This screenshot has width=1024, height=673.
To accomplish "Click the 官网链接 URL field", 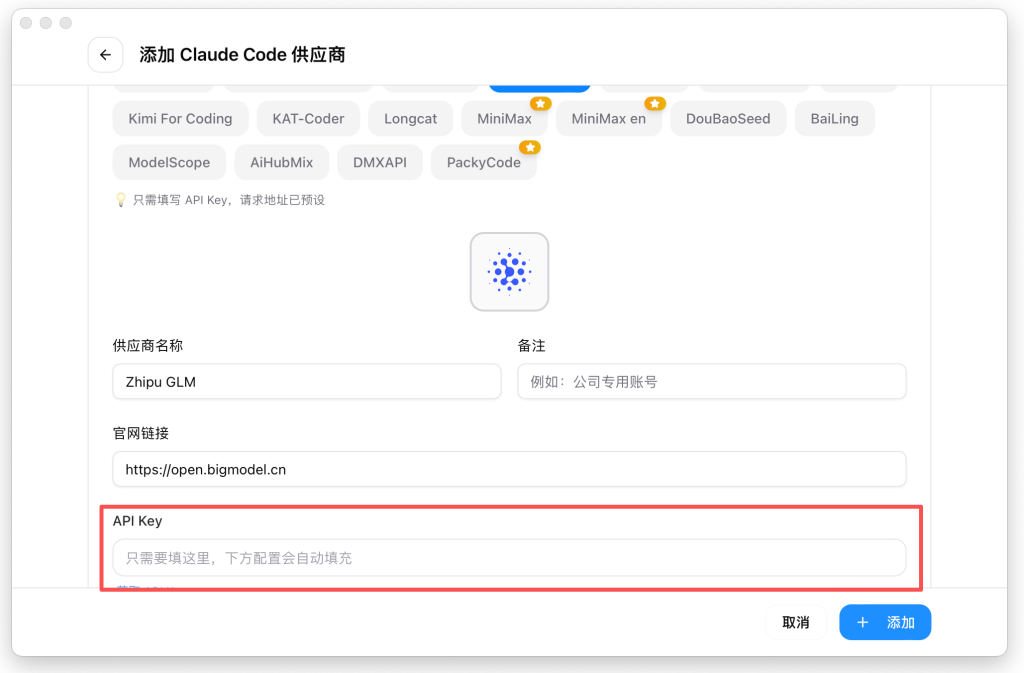I will pyautogui.click(x=509, y=469).
